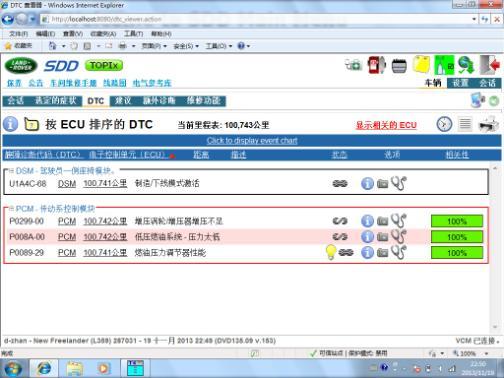Click the list view icon next to clock

pyautogui.click(x=465, y=124)
